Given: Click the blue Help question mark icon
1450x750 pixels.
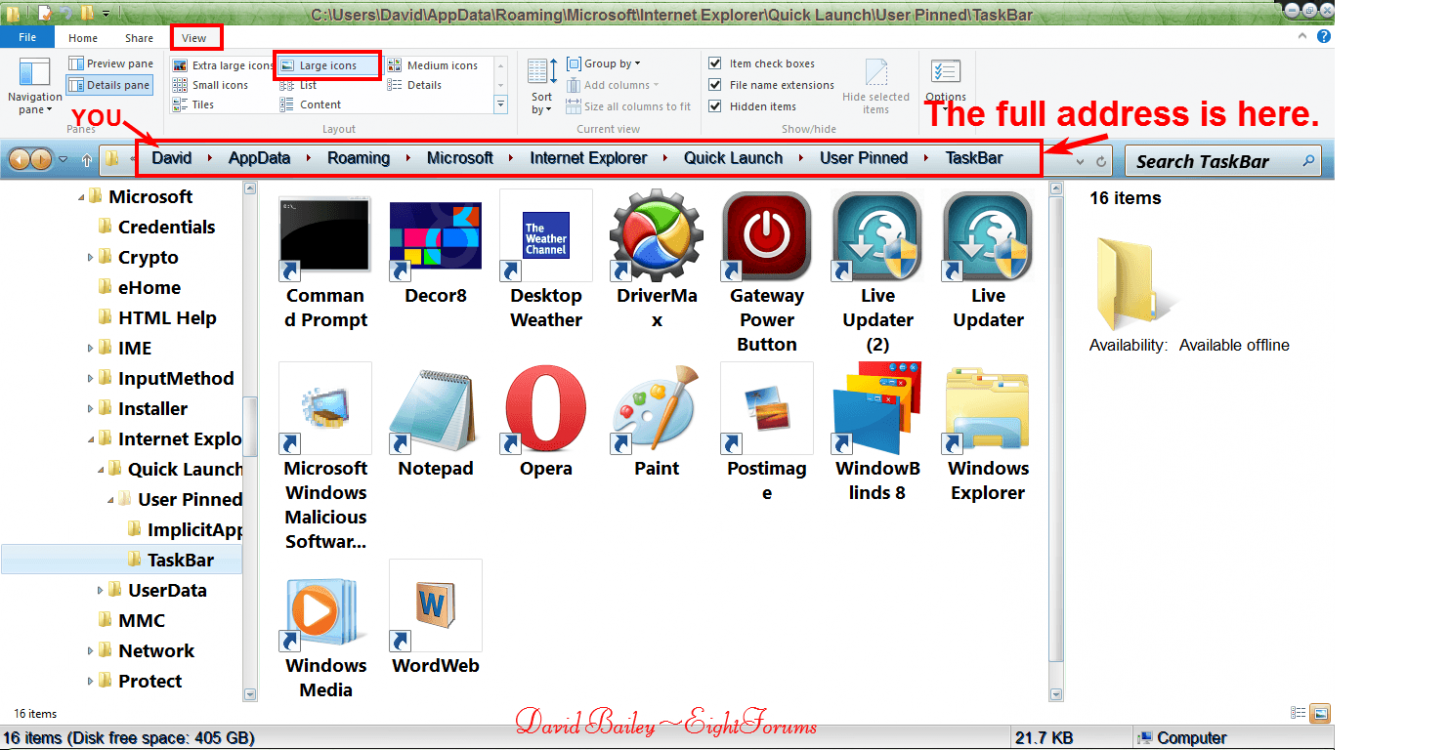Looking at the screenshot, I should pos(1324,37).
